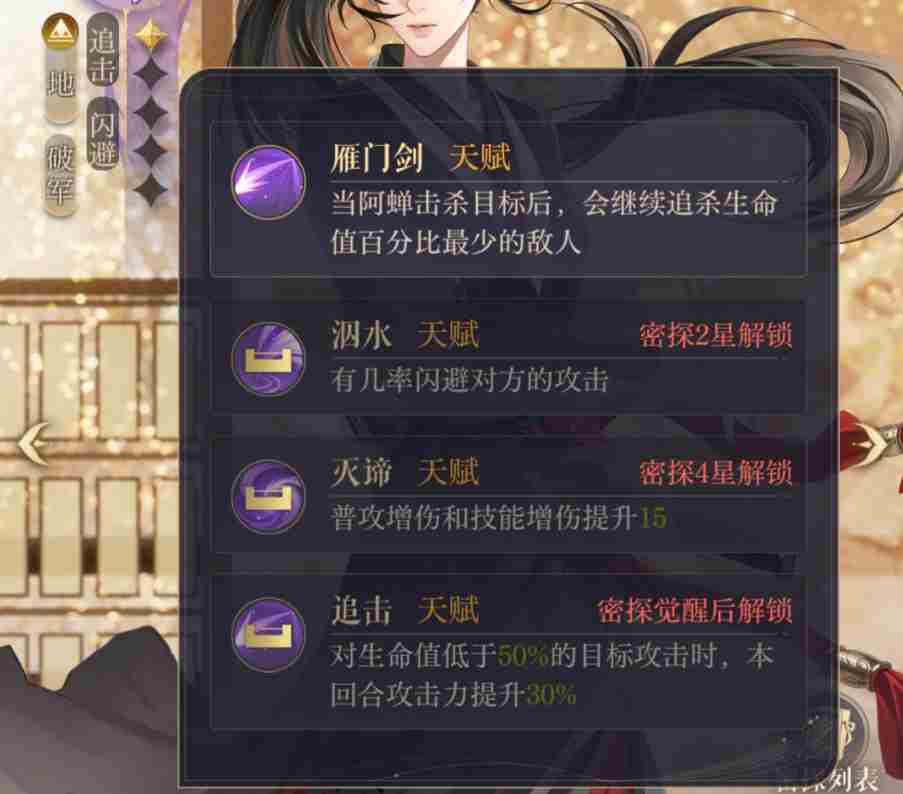The height and width of the screenshot is (794, 903).
Task: Open the 追击 talent description text
Action: point(551,675)
